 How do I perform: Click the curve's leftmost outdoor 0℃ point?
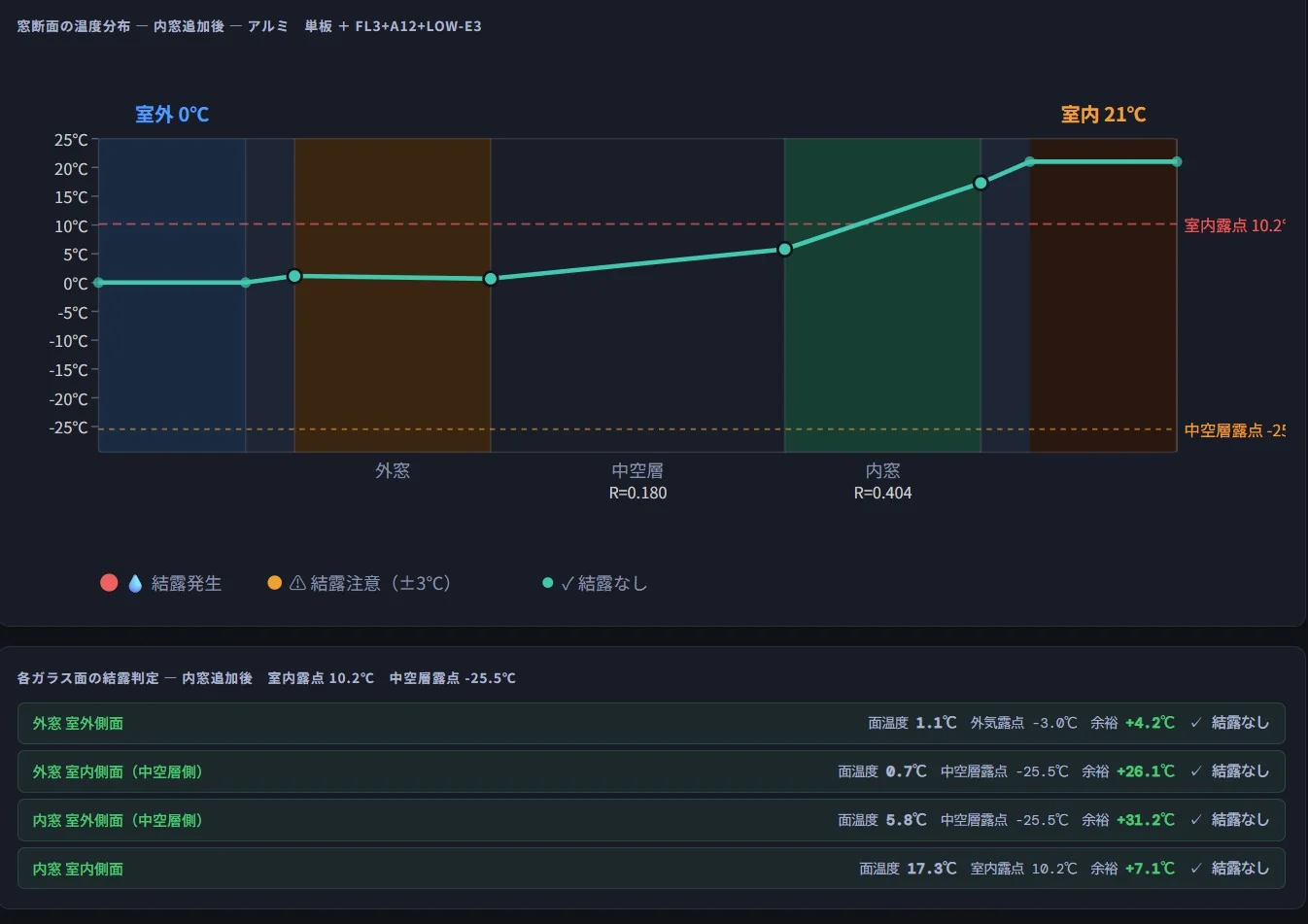point(98,283)
